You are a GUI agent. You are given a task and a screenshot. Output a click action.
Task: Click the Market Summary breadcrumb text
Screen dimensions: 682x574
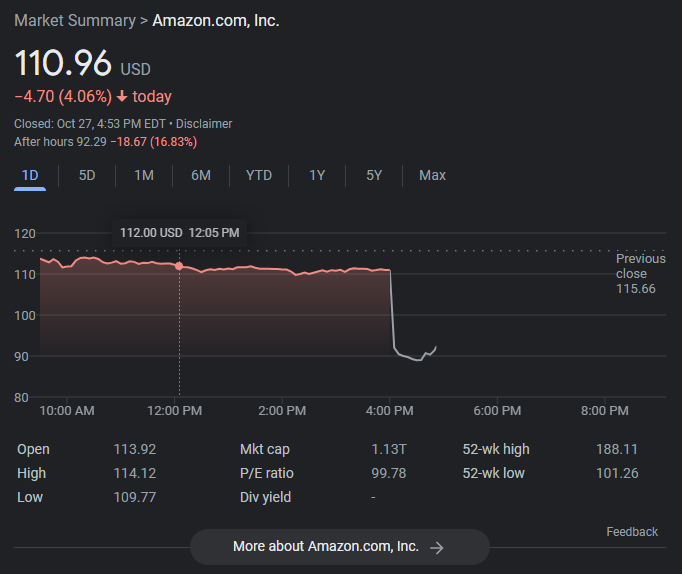coord(74,20)
